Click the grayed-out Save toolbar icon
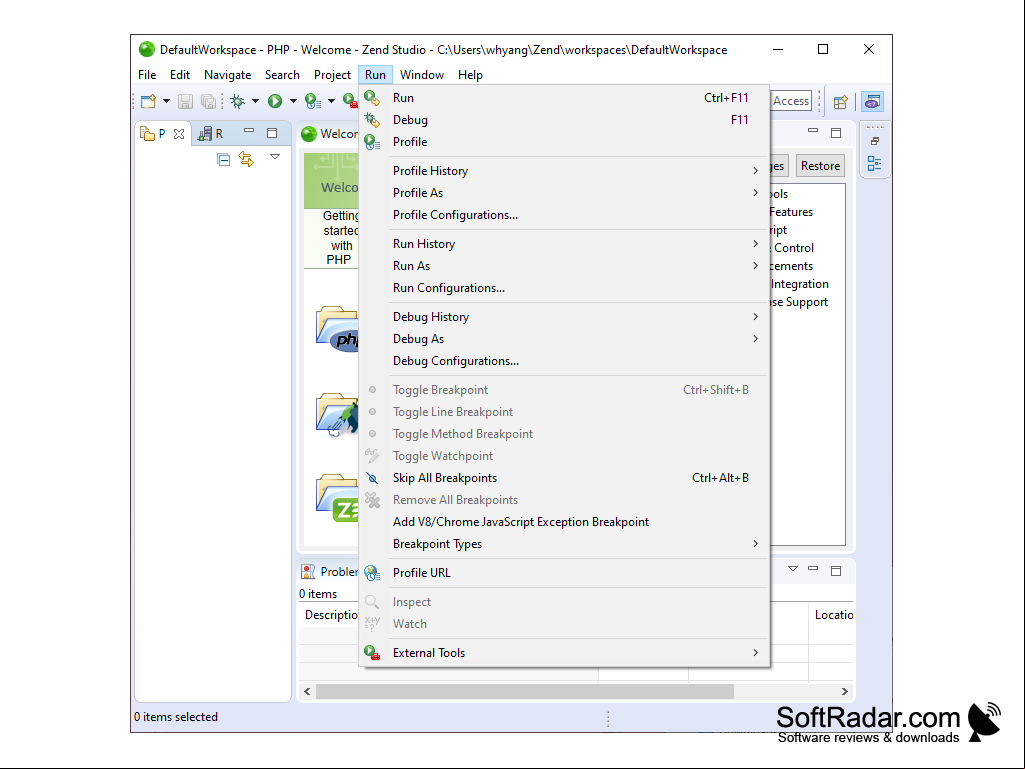1025x769 pixels. pos(186,101)
